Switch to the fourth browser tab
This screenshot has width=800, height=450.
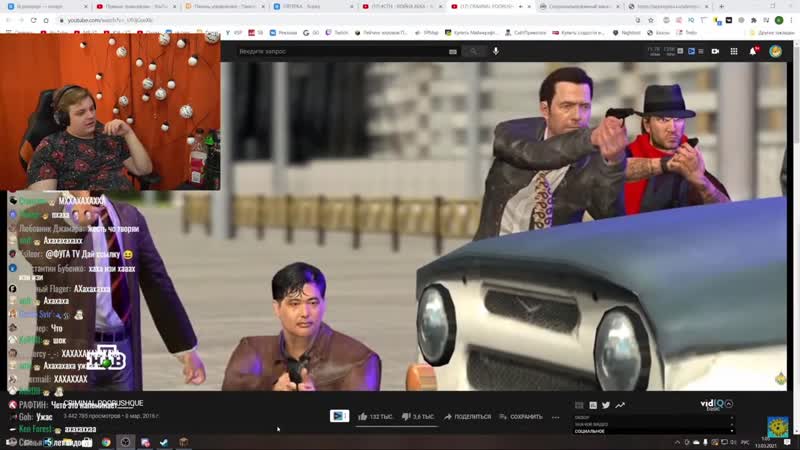313,7
